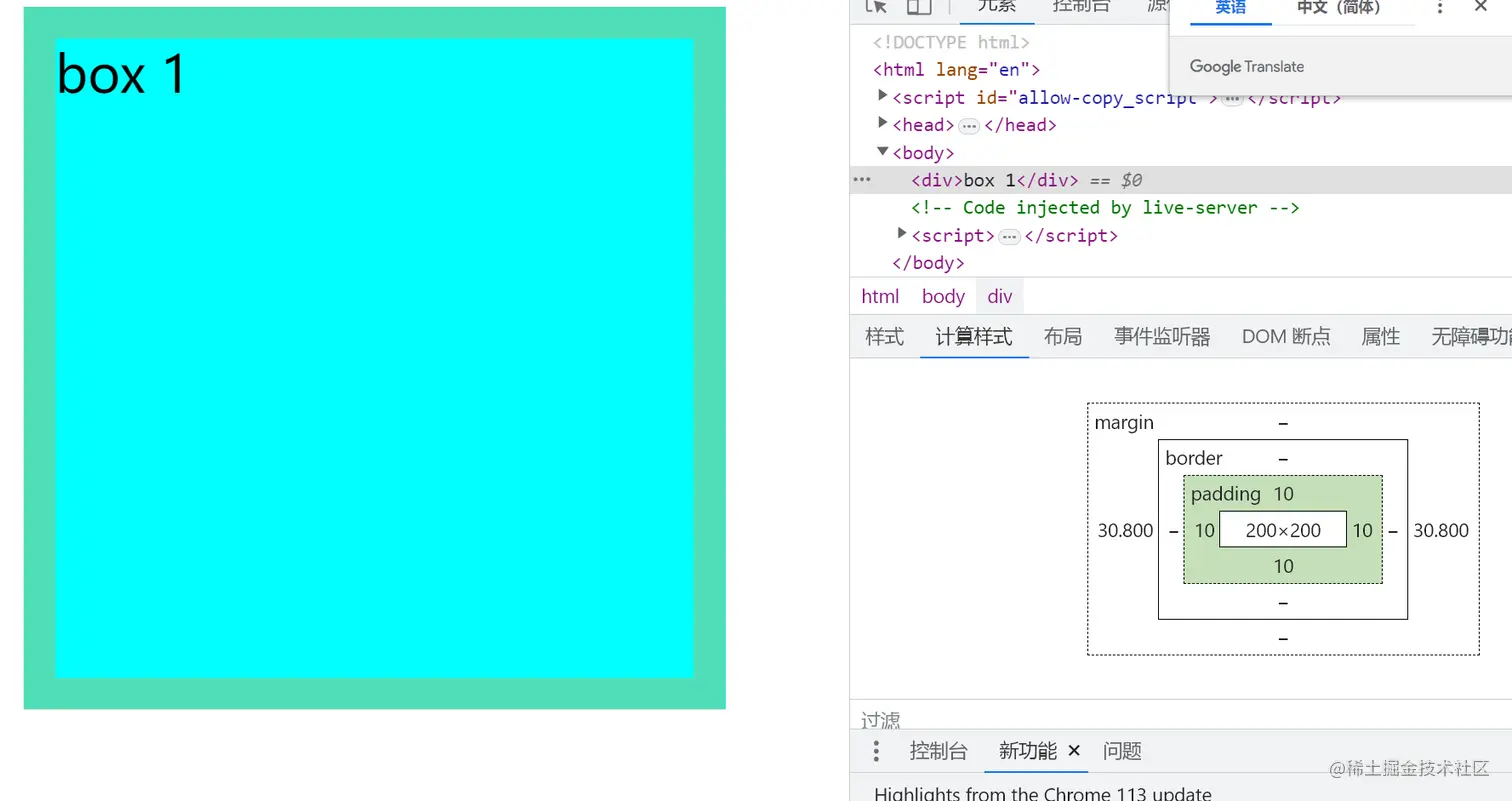
Task: Click the ellipsis to expand head contents
Action: 969,125
